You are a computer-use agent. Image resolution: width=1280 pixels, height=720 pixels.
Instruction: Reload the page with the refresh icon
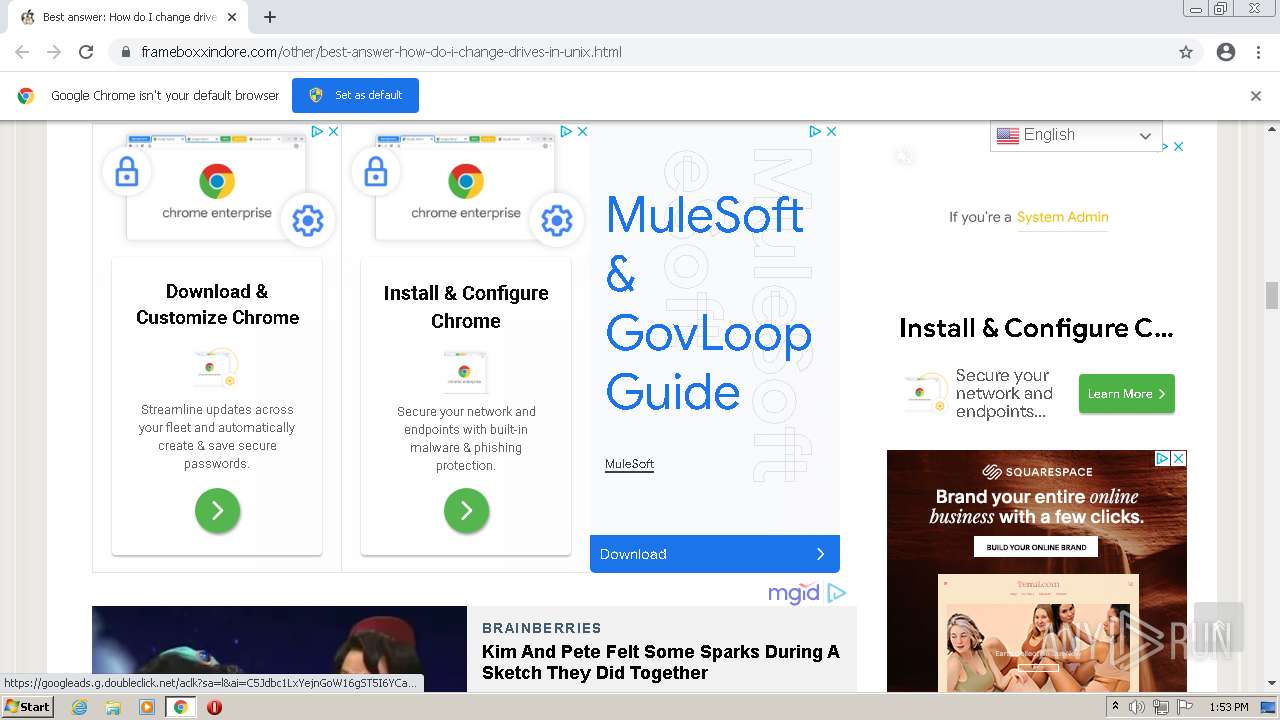[x=86, y=52]
